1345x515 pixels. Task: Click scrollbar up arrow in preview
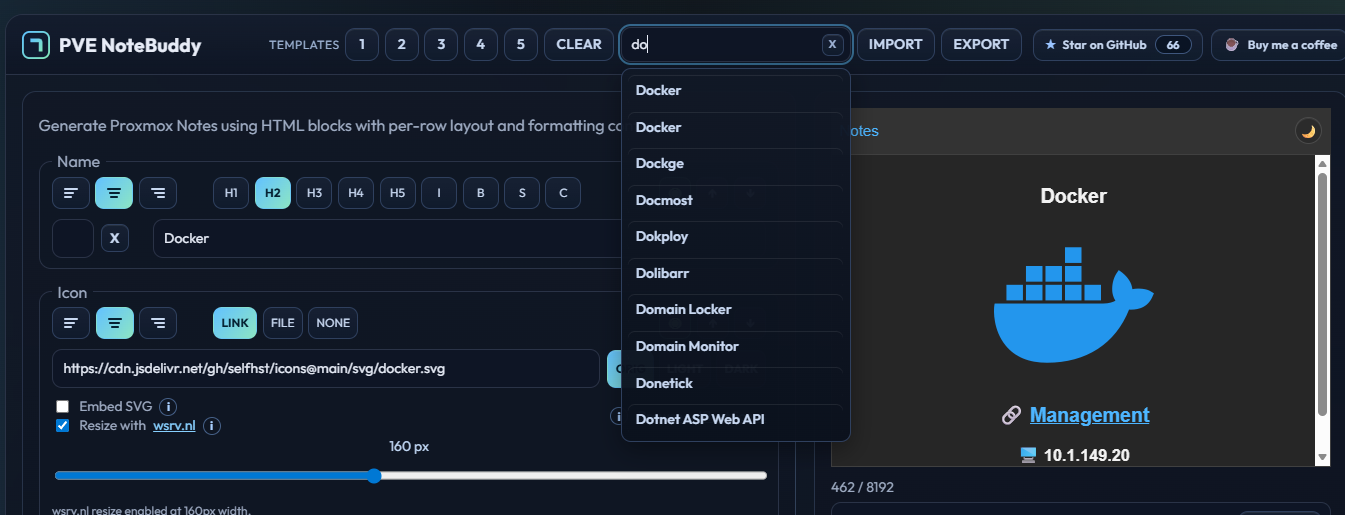(x=1322, y=163)
